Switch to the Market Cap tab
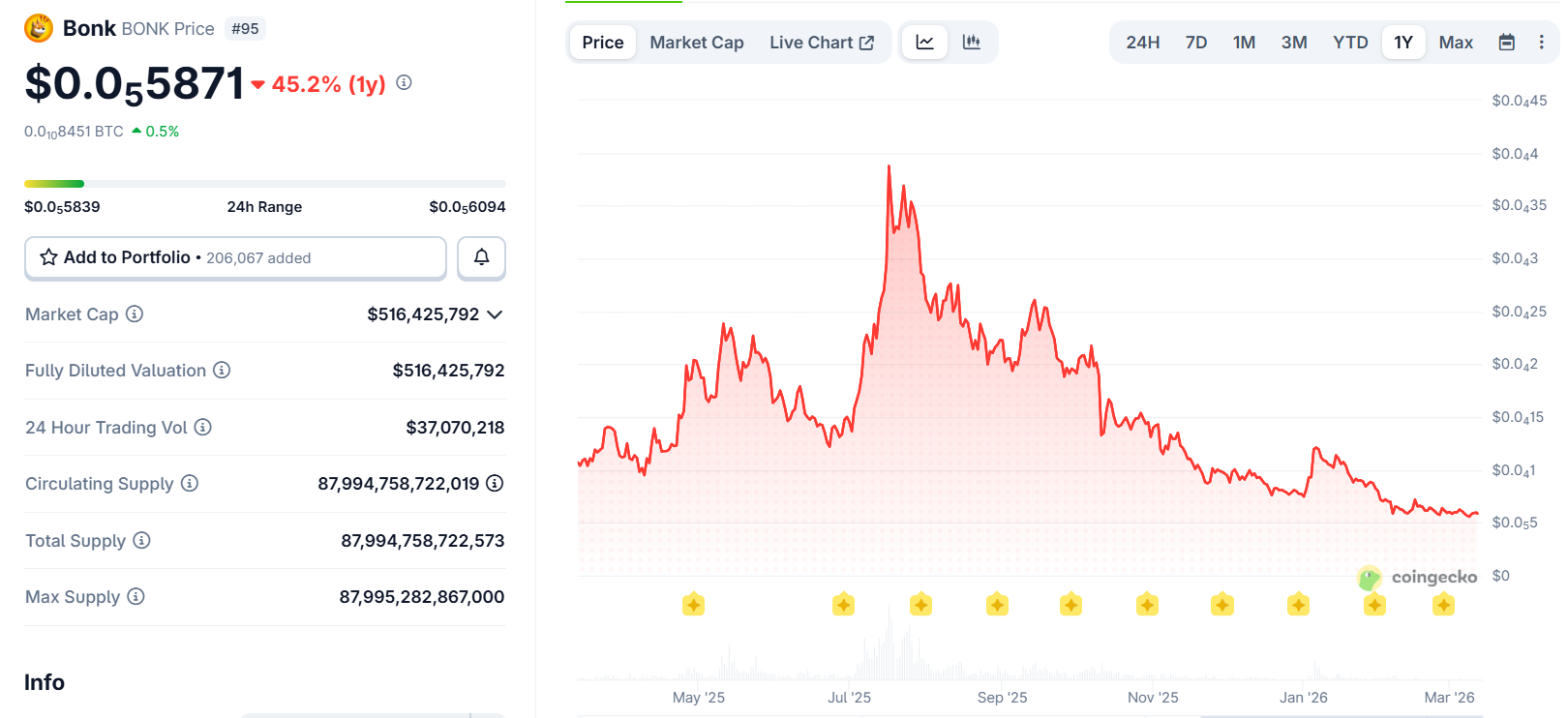Viewport: 1568px width, 718px height. coord(696,43)
